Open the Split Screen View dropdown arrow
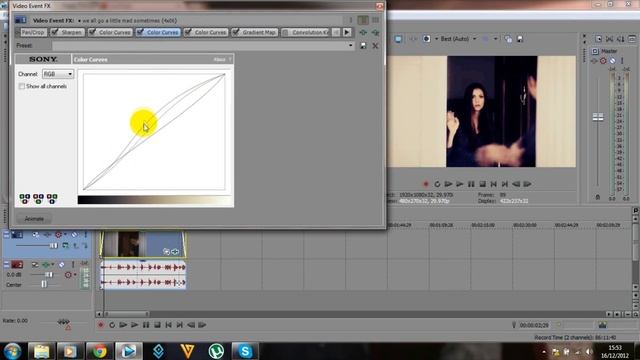Screen dimensions: 640x360 (436, 39)
